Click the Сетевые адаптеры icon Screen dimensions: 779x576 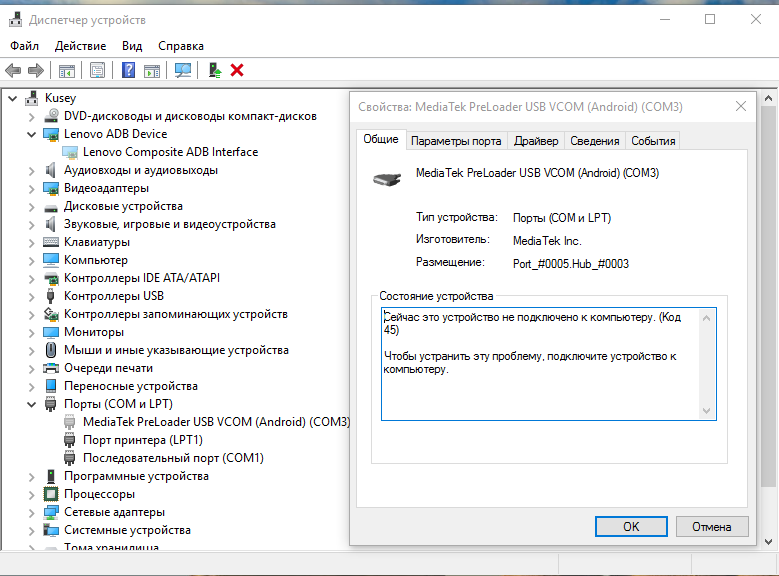click(x=51, y=512)
